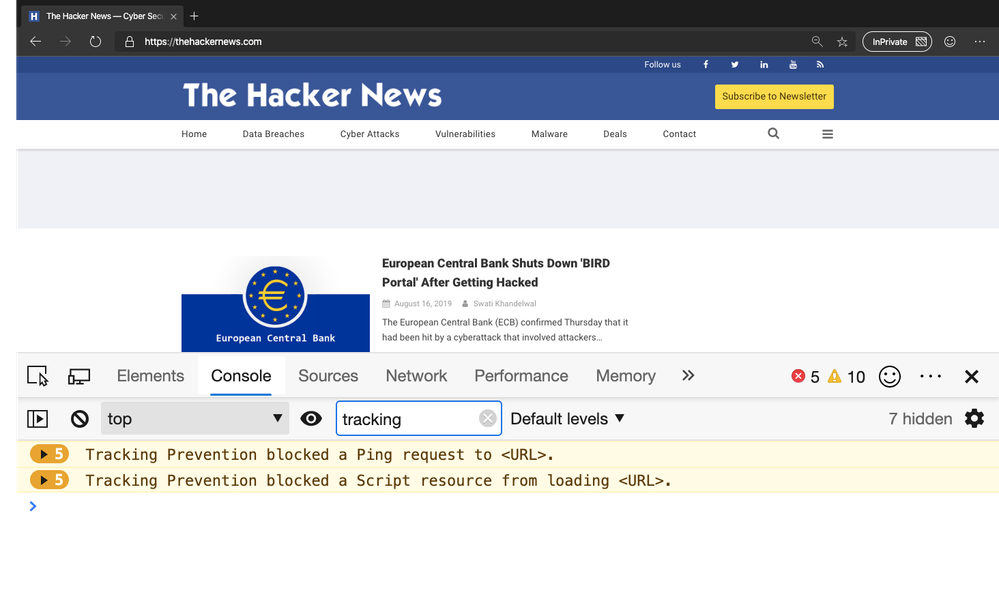
Task: Expand the Script resource message group
Action: pos(49,480)
